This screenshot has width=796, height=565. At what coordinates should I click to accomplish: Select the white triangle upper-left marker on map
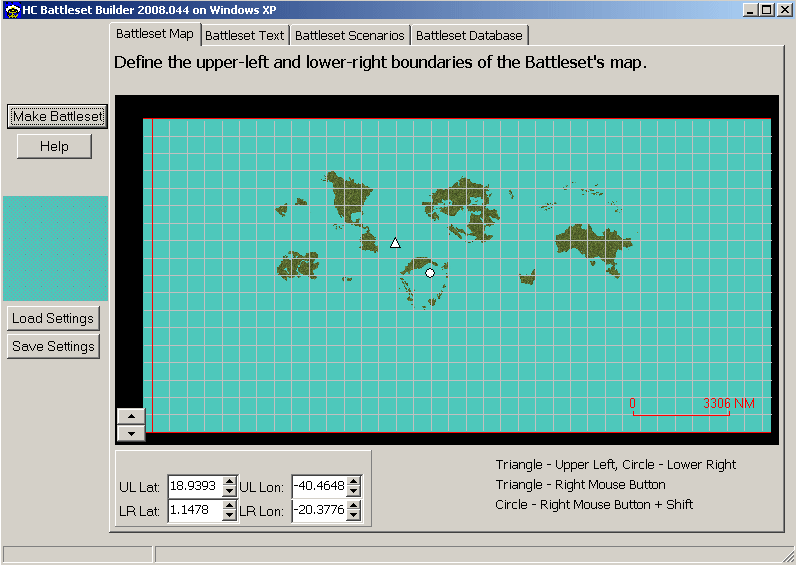395,243
